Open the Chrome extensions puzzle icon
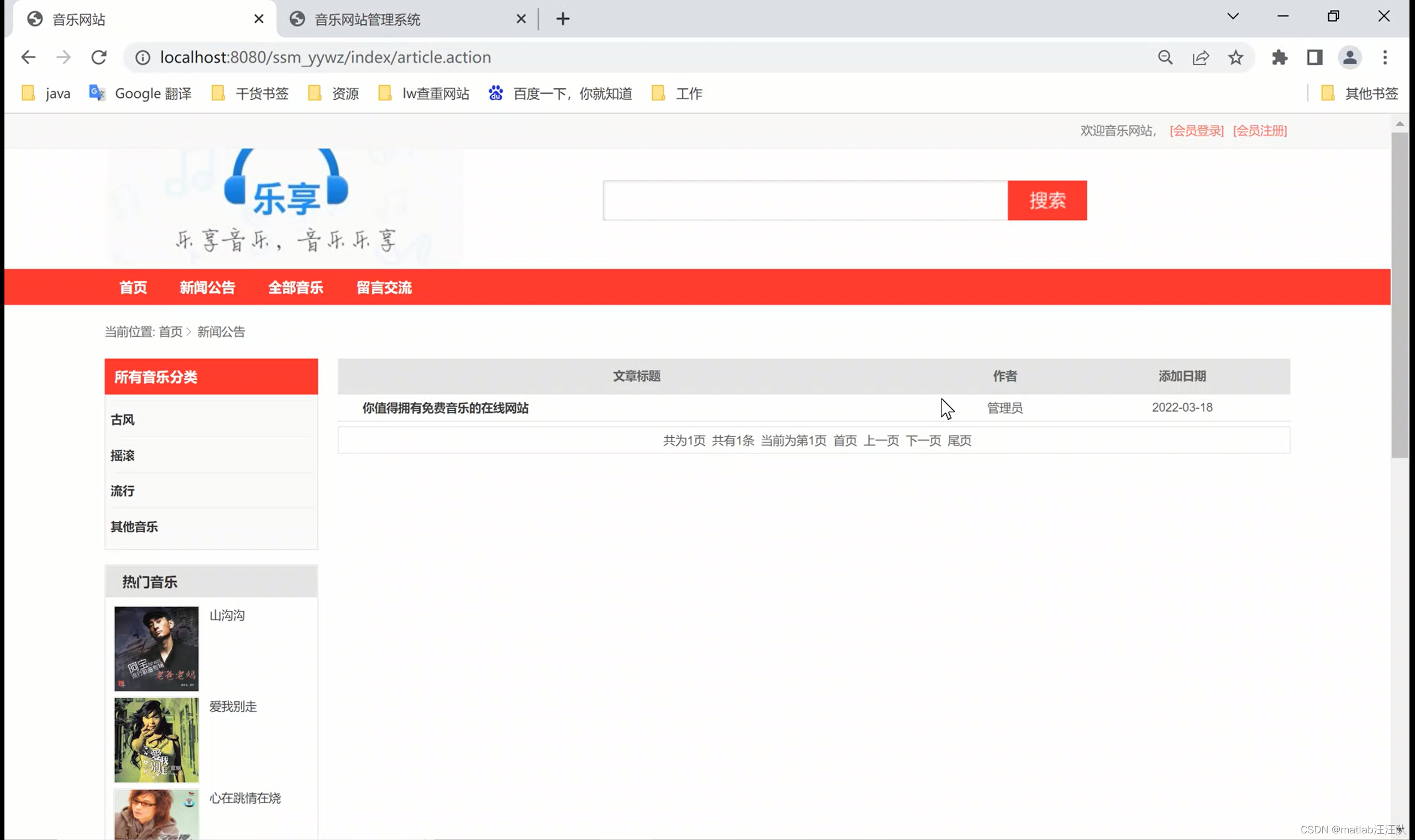This screenshot has height=840, width=1415. [1280, 57]
